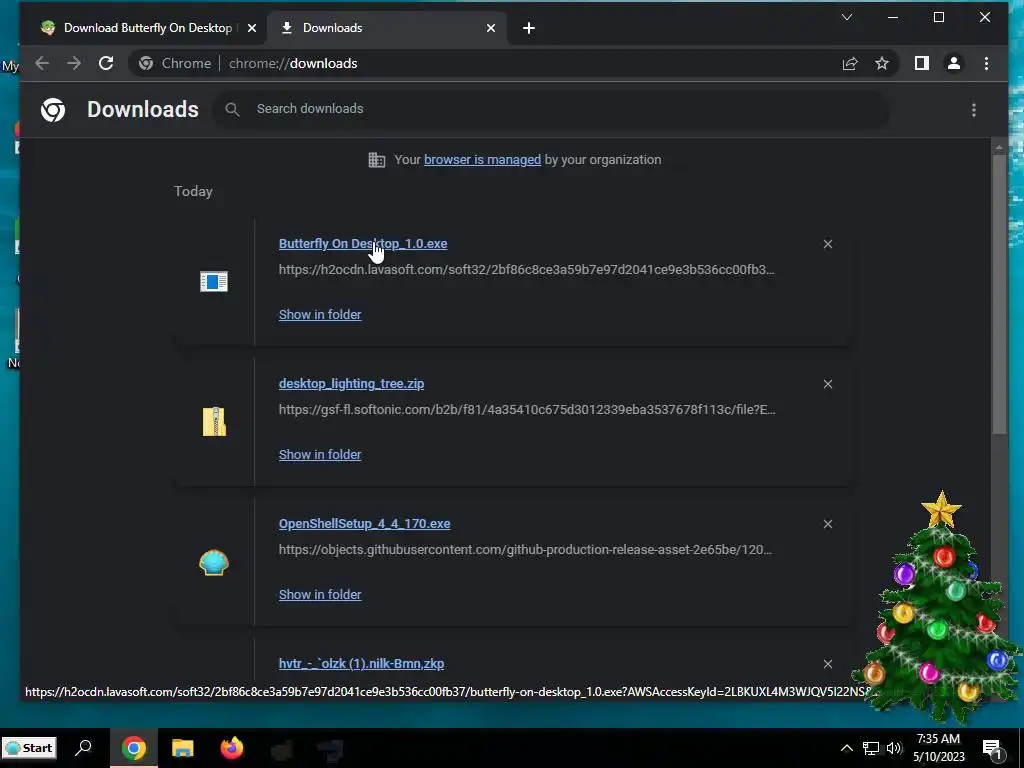Viewport: 1024px width, 768px height.
Task: Remove OpenShellSetup_4_4_170.exe from list
Action: (x=827, y=524)
